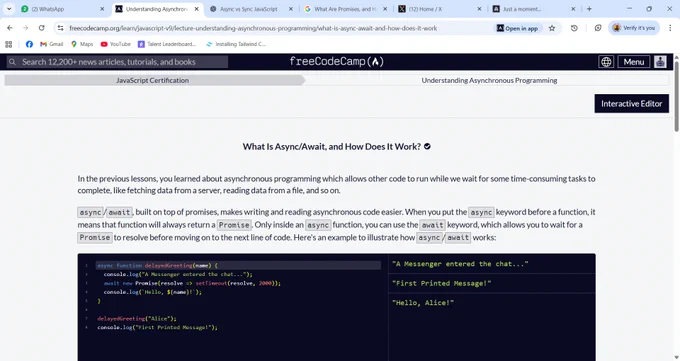Open the YouTube bookmark

pyautogui.click(x=115, y=44)
